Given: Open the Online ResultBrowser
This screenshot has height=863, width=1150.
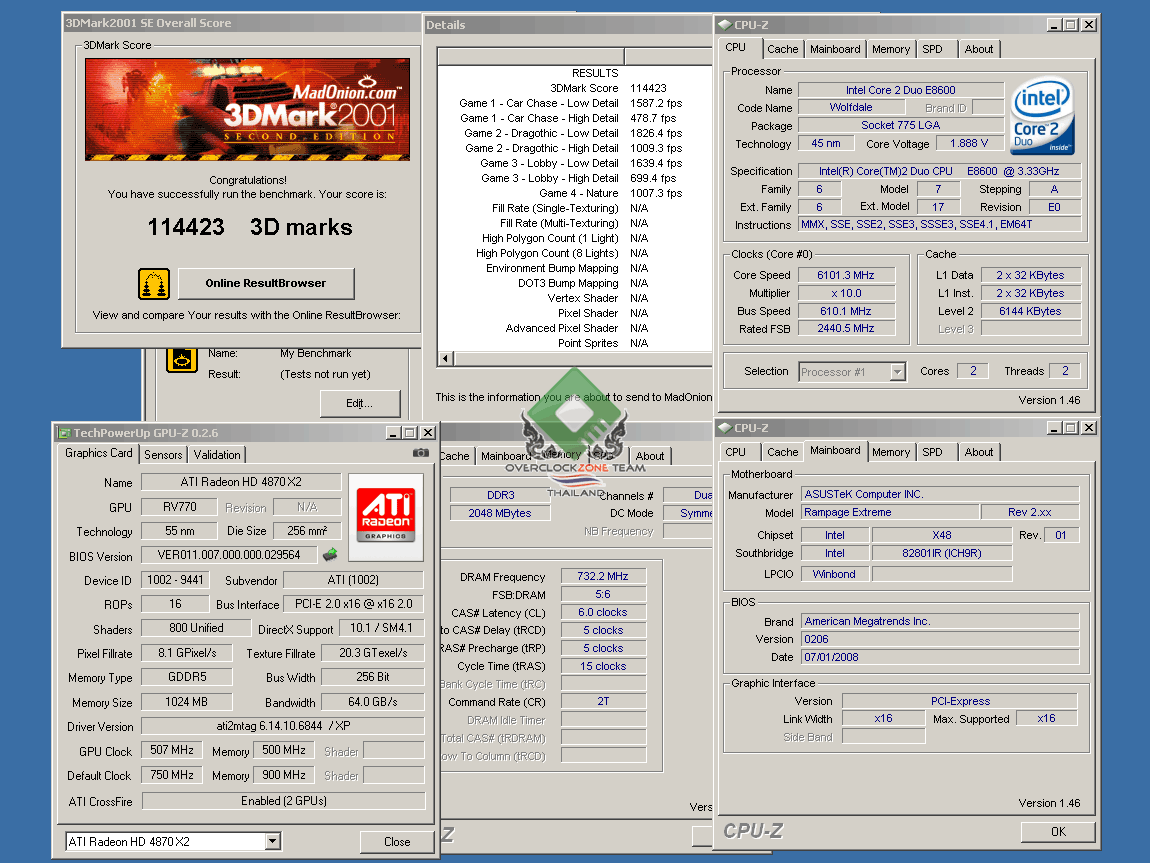Looking at the screenshot, I should pyautogui.click(x=265, y=284).
